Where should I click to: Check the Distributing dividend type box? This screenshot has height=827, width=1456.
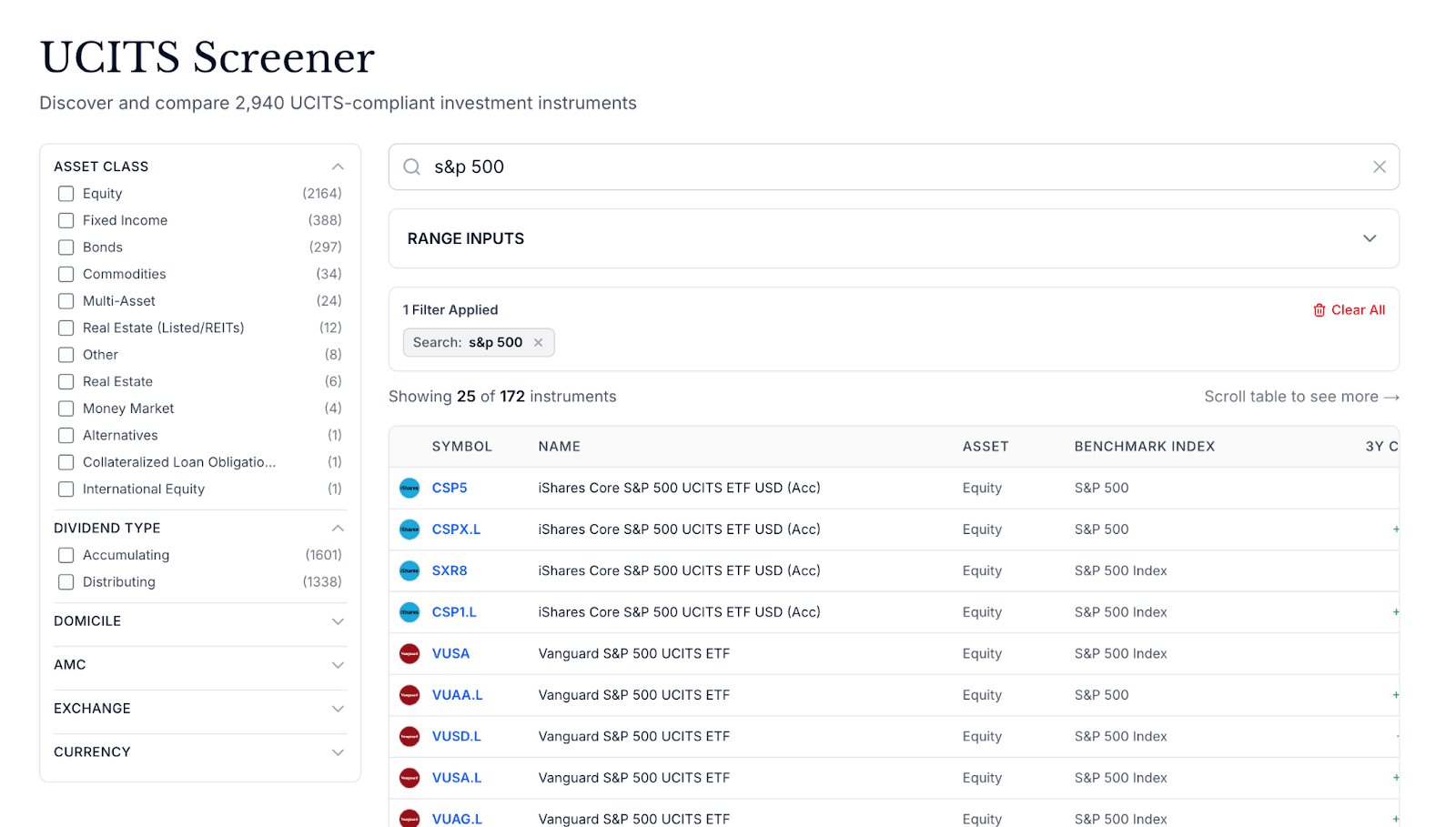66,582
